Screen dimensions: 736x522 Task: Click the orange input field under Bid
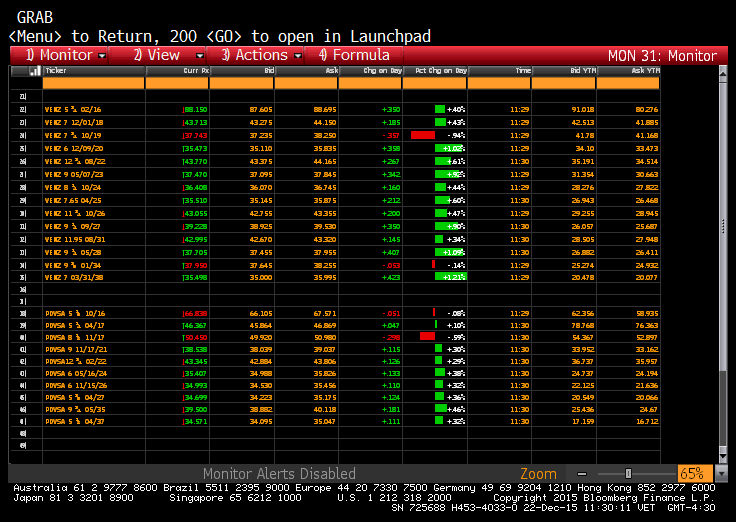click(241, 84)
